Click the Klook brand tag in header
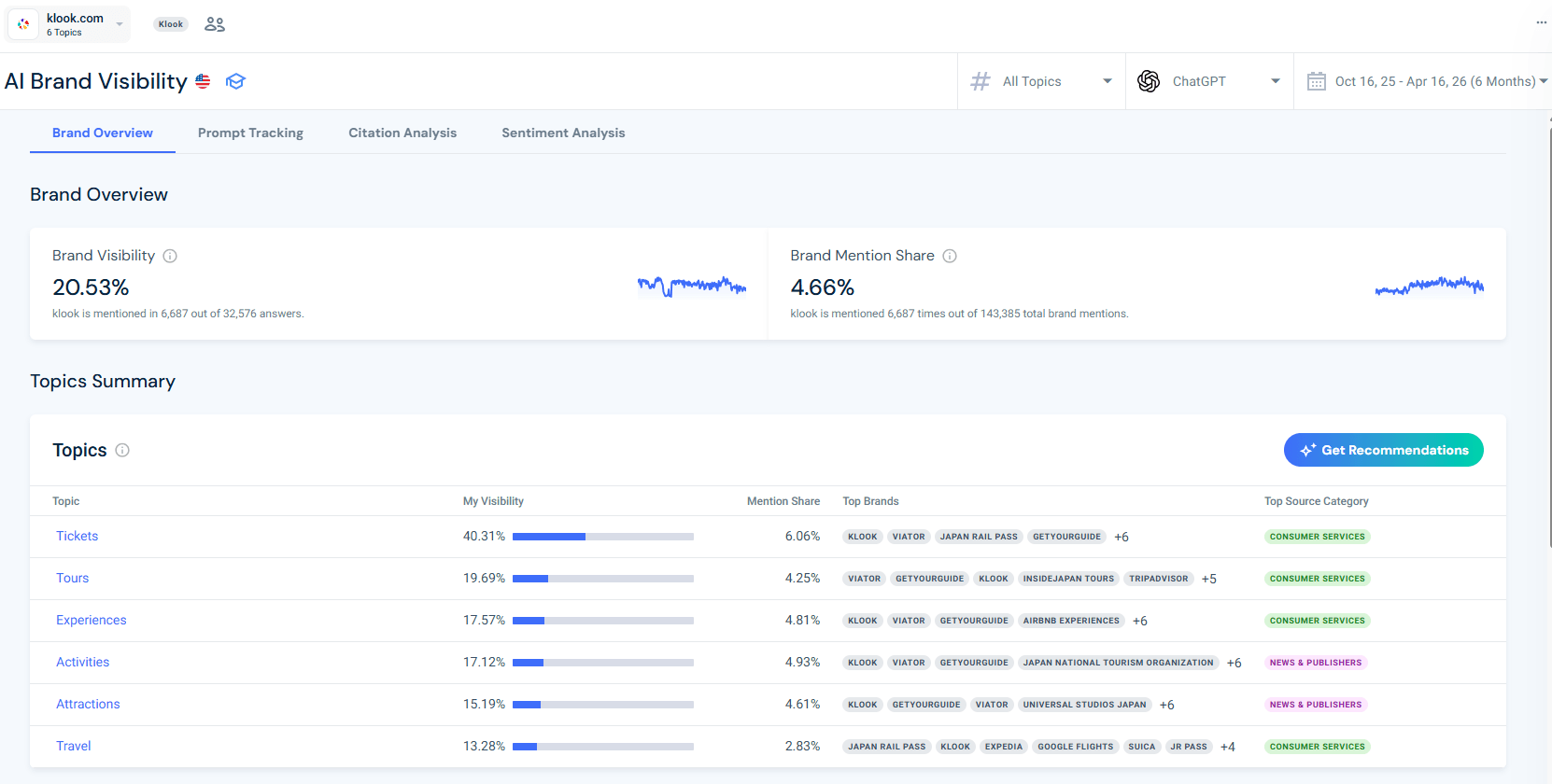Screen dimensions: 1552x784 coord(171,24)
